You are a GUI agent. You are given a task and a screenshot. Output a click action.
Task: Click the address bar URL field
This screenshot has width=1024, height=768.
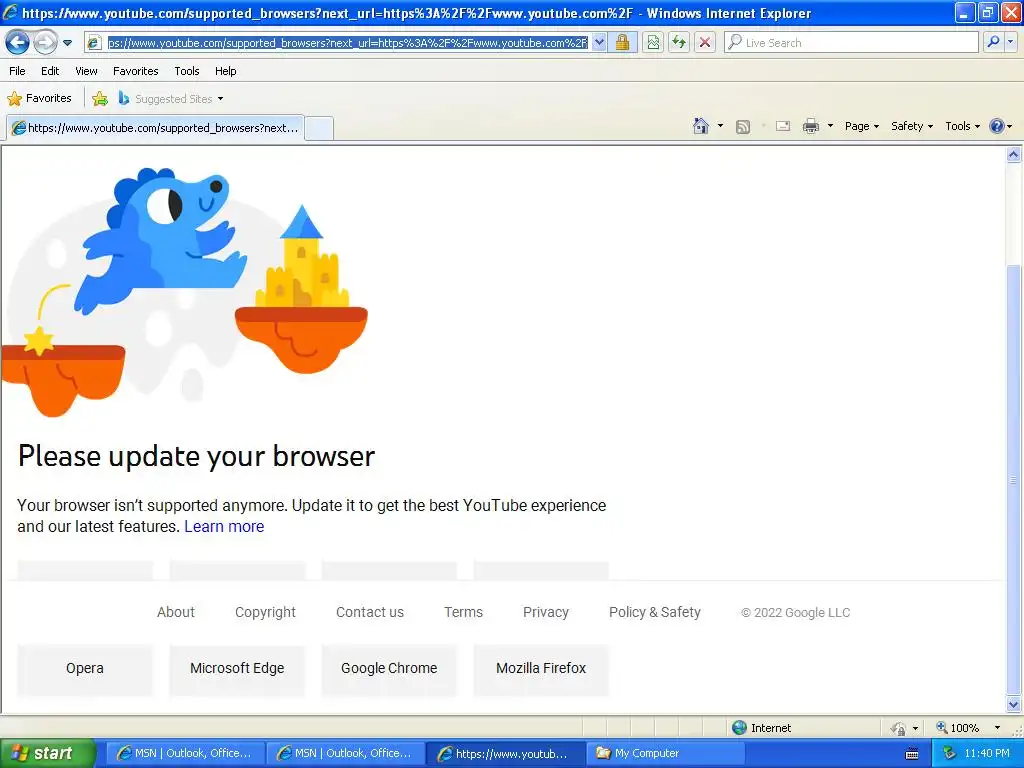[x=347, y=43]
